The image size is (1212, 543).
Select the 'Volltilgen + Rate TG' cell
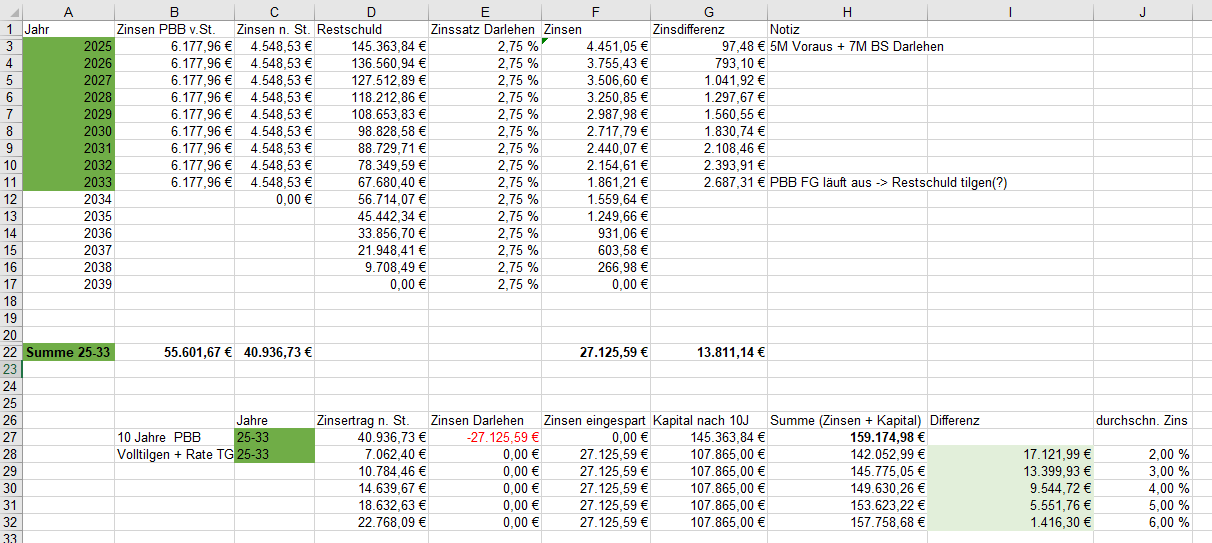174,454
